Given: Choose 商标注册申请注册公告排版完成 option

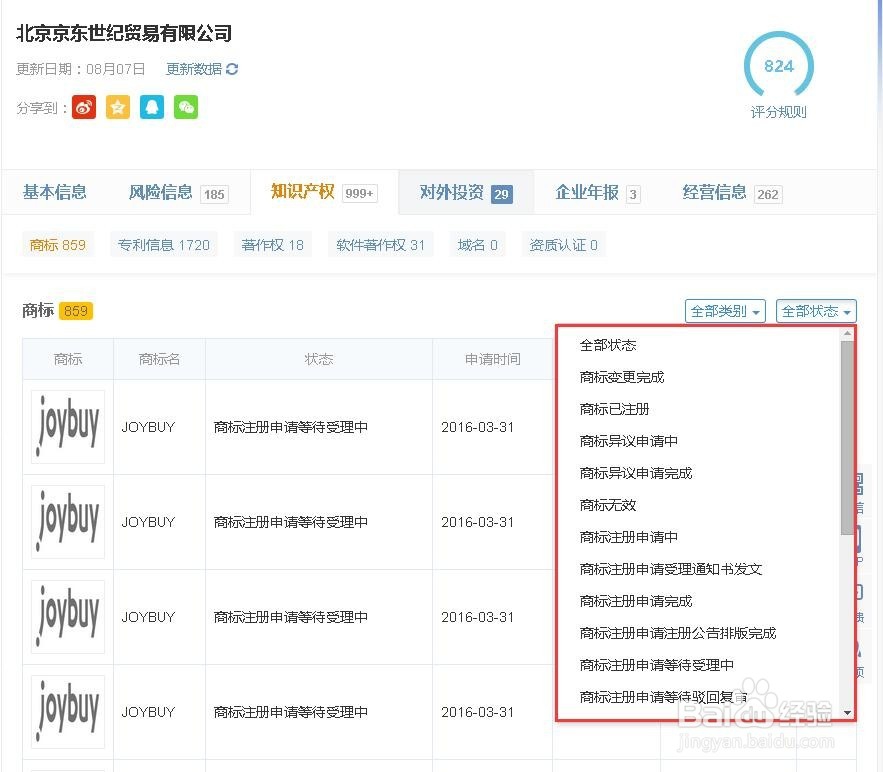Looking at the screenshot, I should coord(678,633).
